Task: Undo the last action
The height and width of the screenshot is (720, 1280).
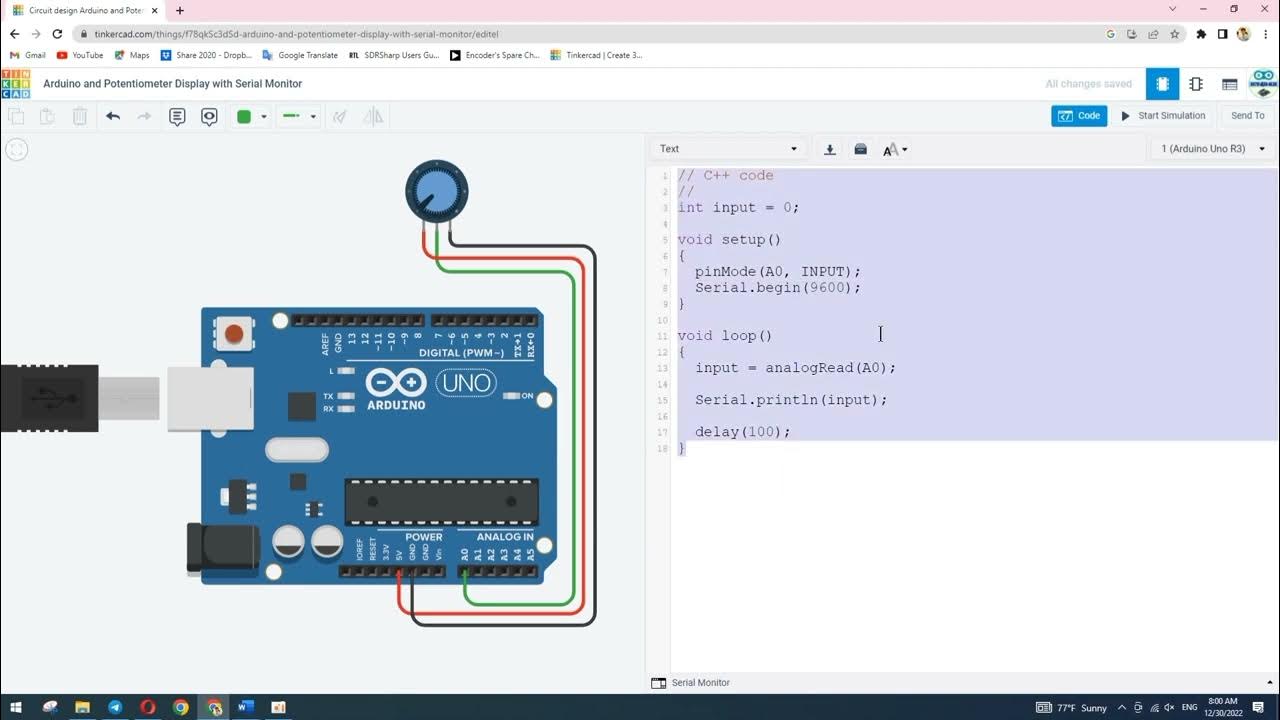Action: tap(113, 117)
